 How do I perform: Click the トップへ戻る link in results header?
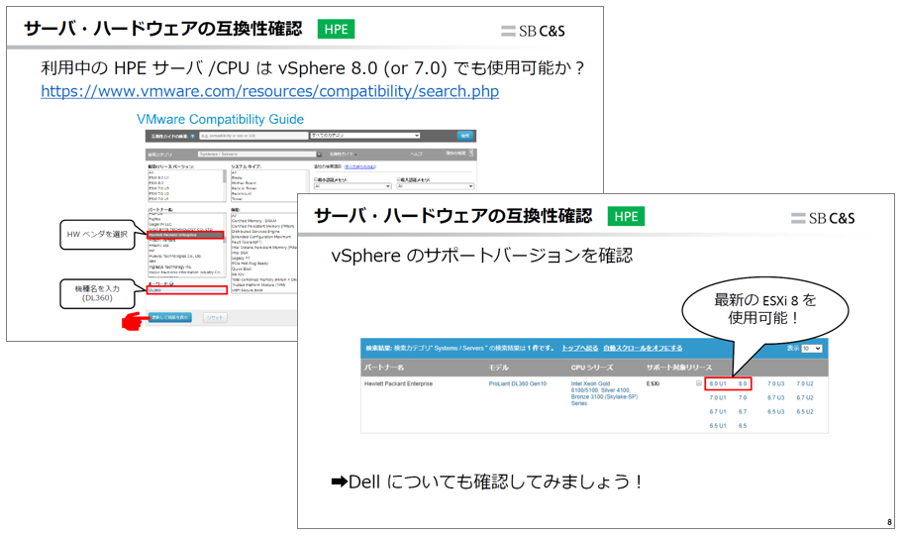580,348
